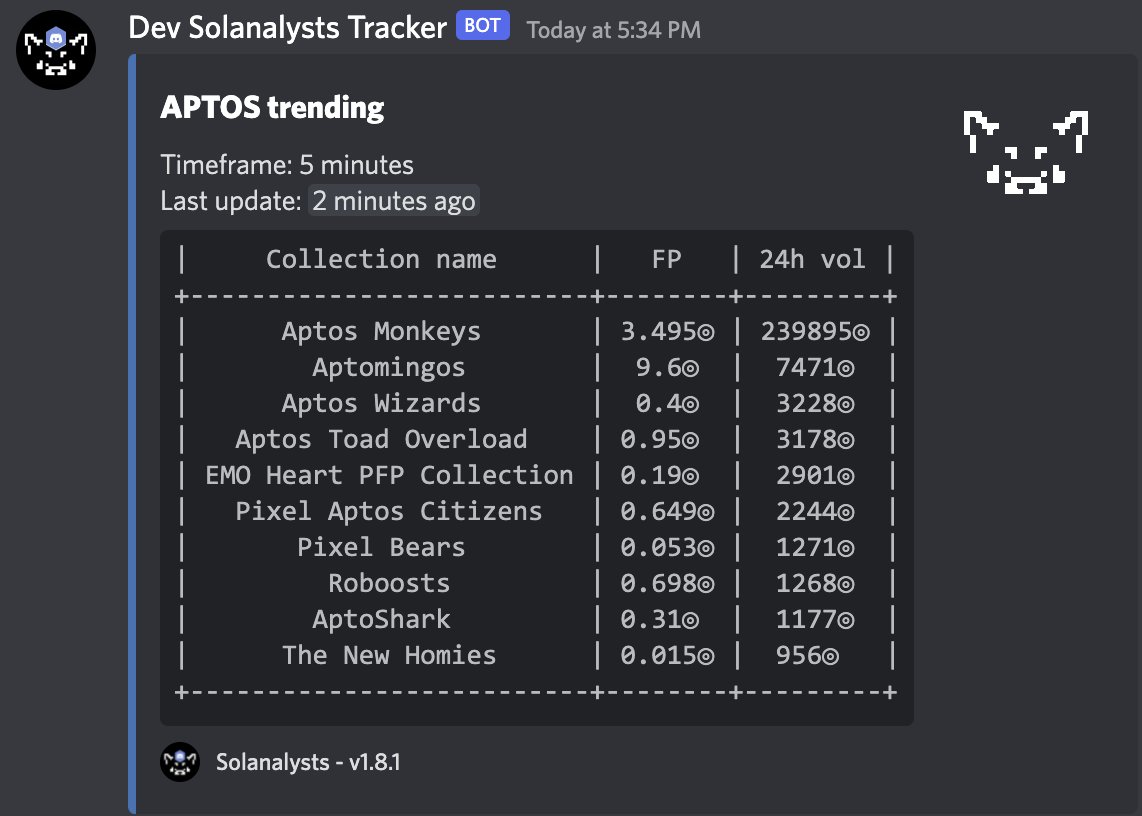Click the 0.053 floor price value
The image size is (1142, 816).
point(667,547)
